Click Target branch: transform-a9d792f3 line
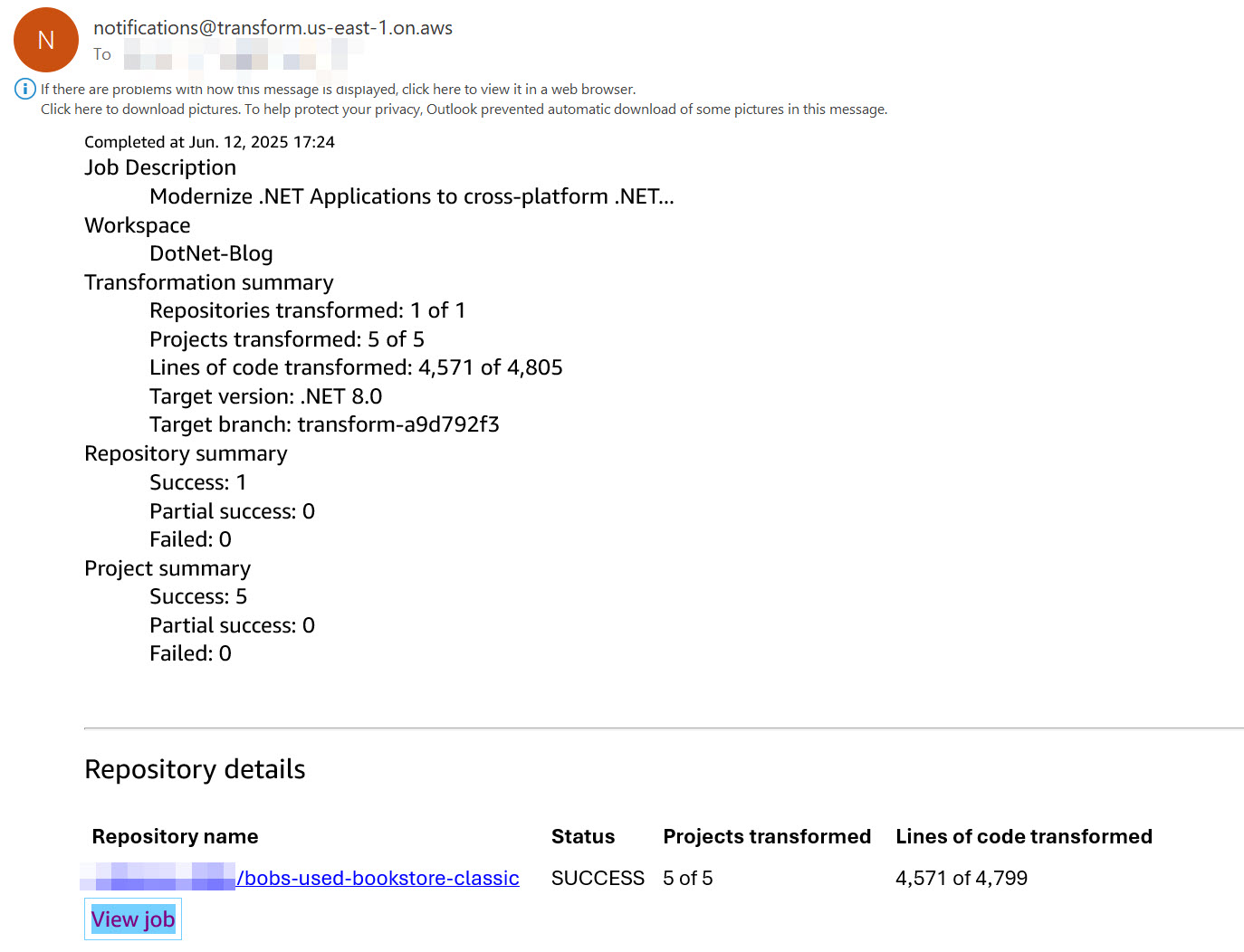This screenshot has width=1244, height=952. tap(324, 424)
